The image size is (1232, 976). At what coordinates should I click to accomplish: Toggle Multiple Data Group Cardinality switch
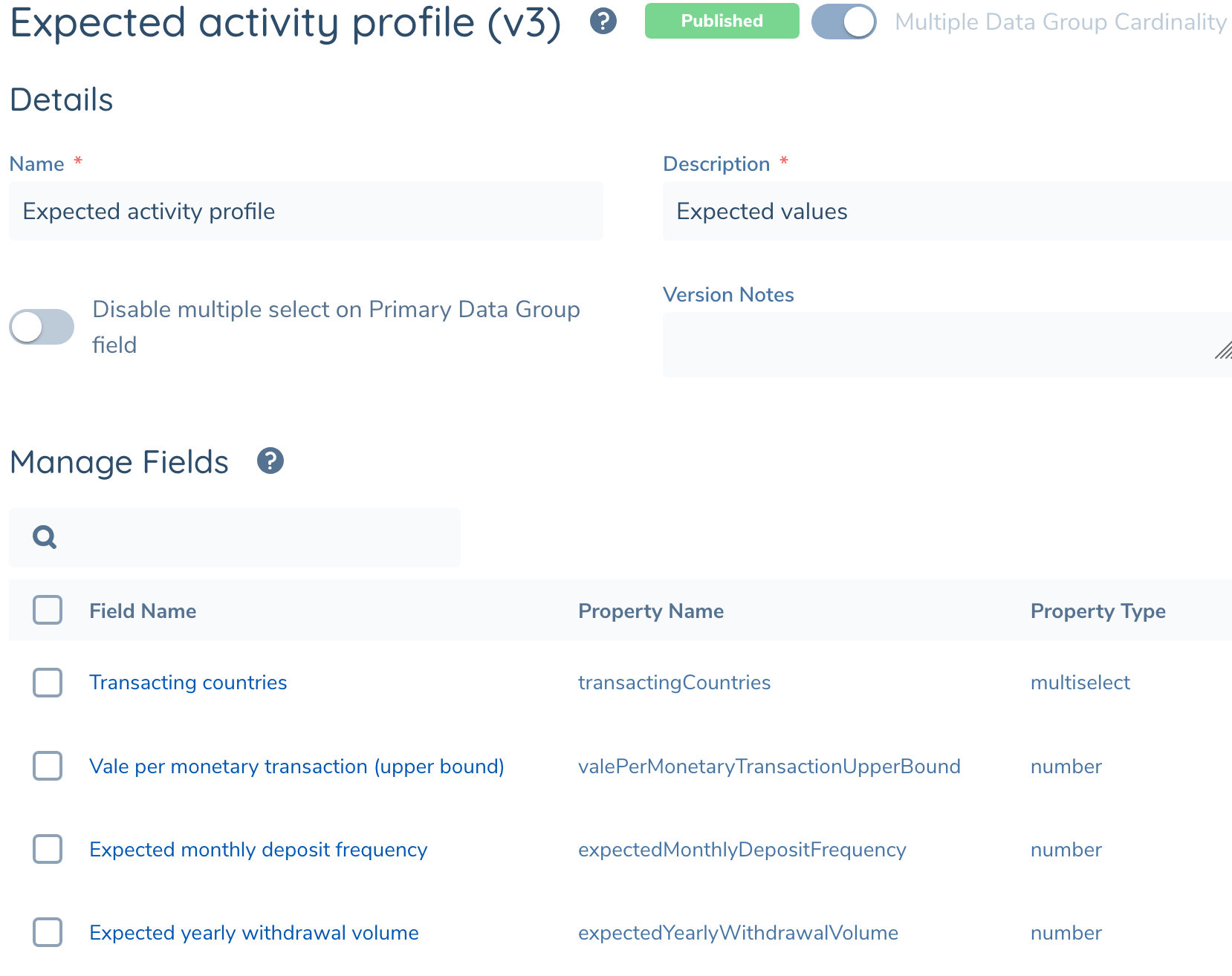843,22
